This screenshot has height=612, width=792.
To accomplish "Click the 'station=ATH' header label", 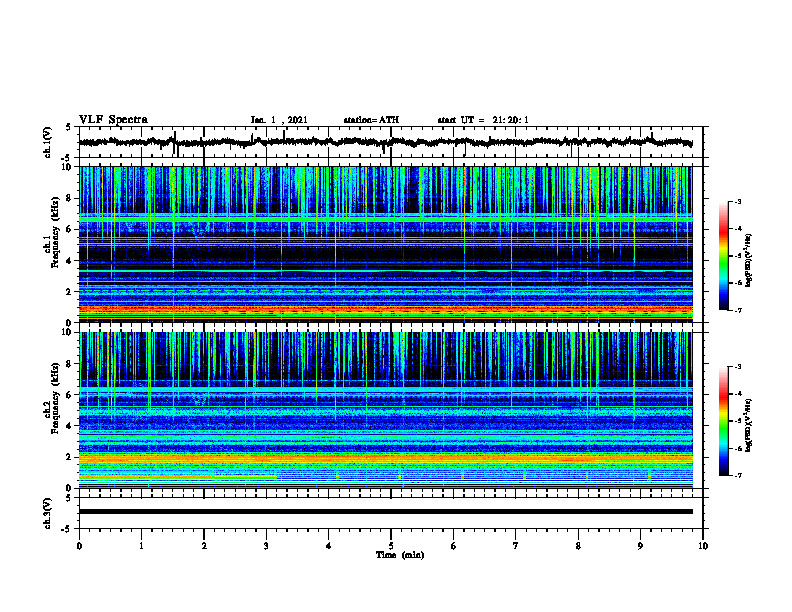I will point(371,120).
